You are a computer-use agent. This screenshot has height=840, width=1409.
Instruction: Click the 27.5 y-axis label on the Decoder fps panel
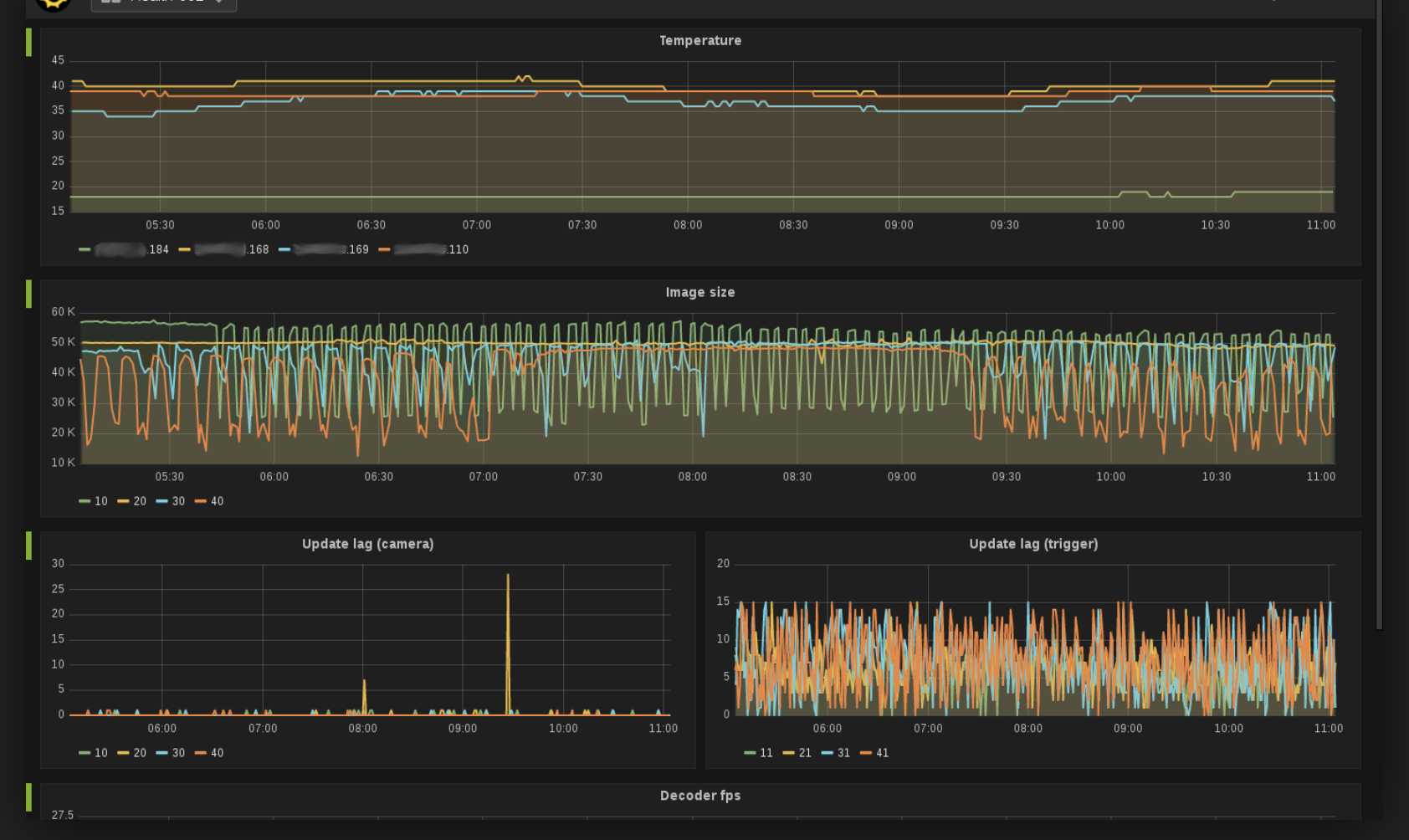63,815
